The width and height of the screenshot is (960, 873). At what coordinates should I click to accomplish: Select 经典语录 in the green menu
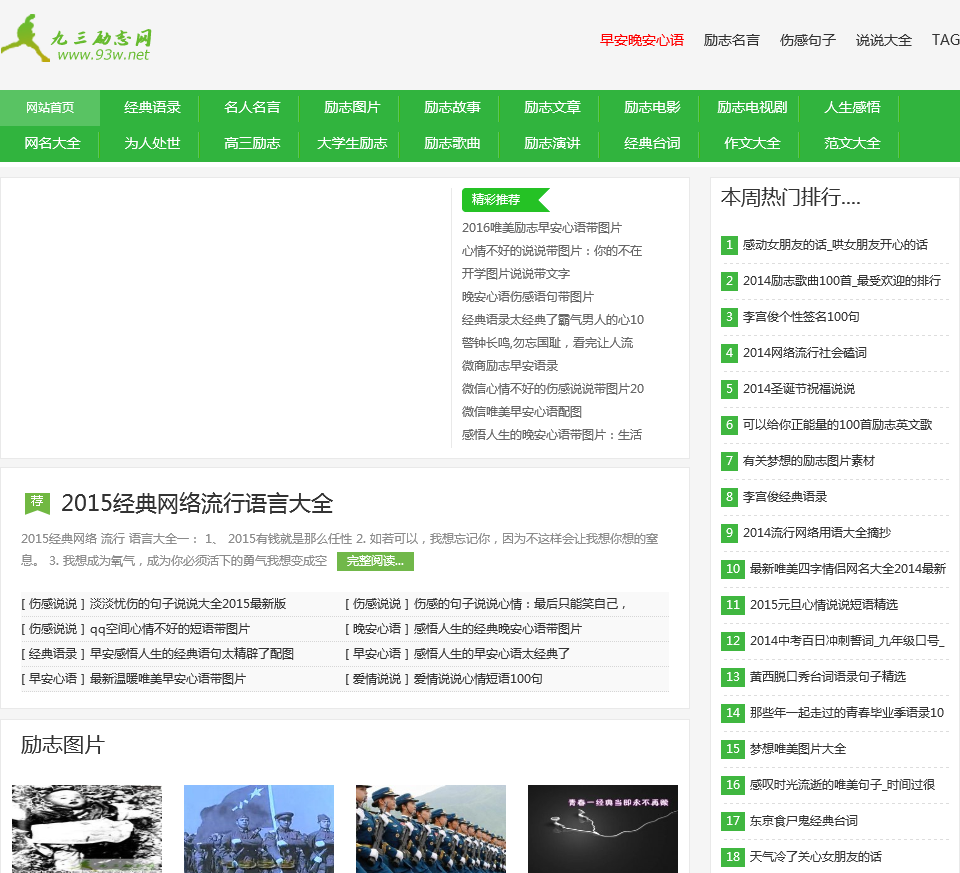(x=152, y=108)
